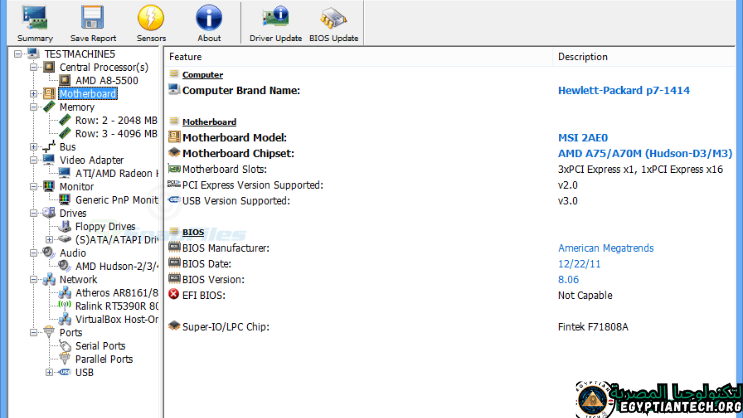
Task: Expand the Motherboard tree node
Action: tap(35, 94)
